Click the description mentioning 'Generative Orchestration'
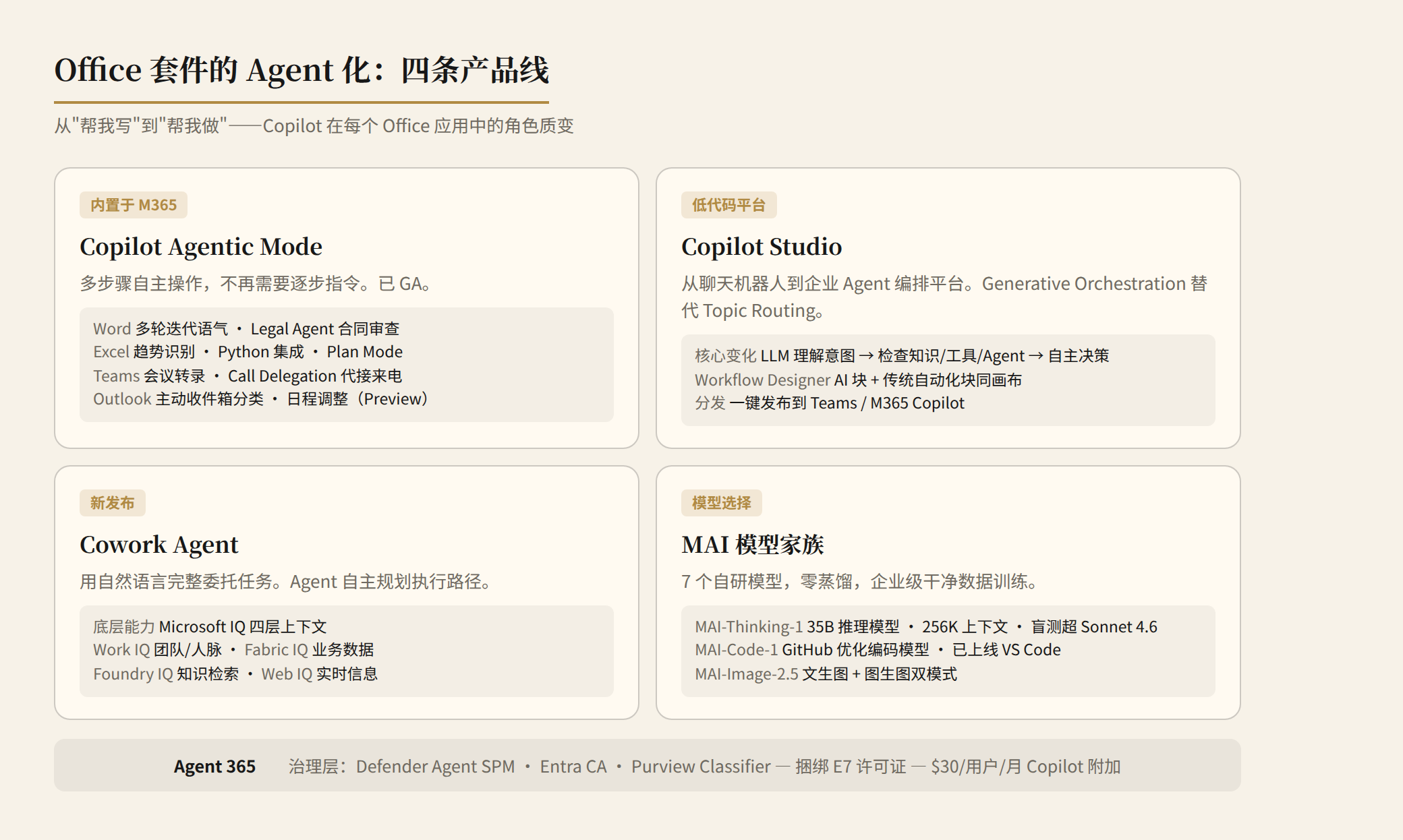 pyautogui.click(x=944, y=297)
